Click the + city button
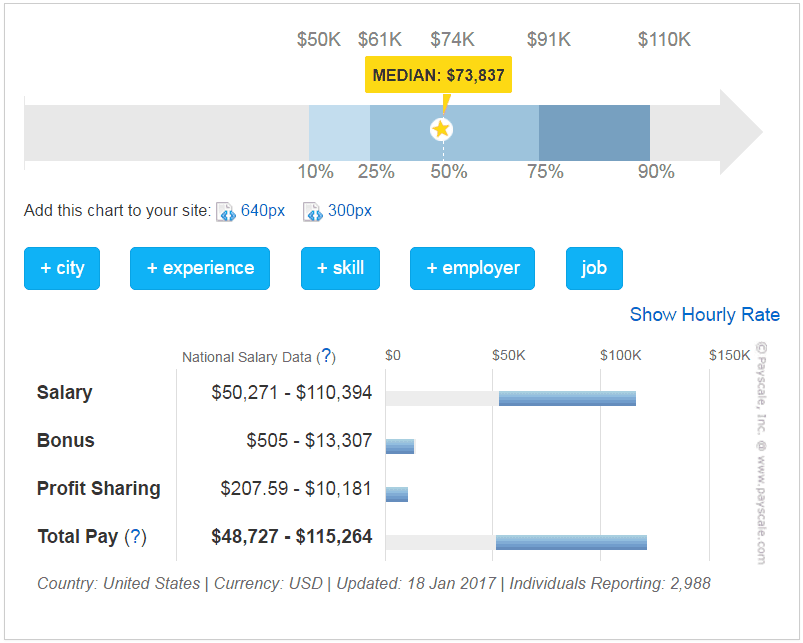803x643 pixels. (x=62, y=268)
